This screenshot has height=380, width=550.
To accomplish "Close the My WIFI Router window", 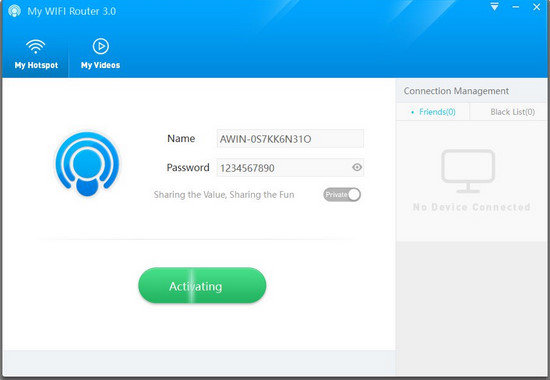I will [537, 7].
